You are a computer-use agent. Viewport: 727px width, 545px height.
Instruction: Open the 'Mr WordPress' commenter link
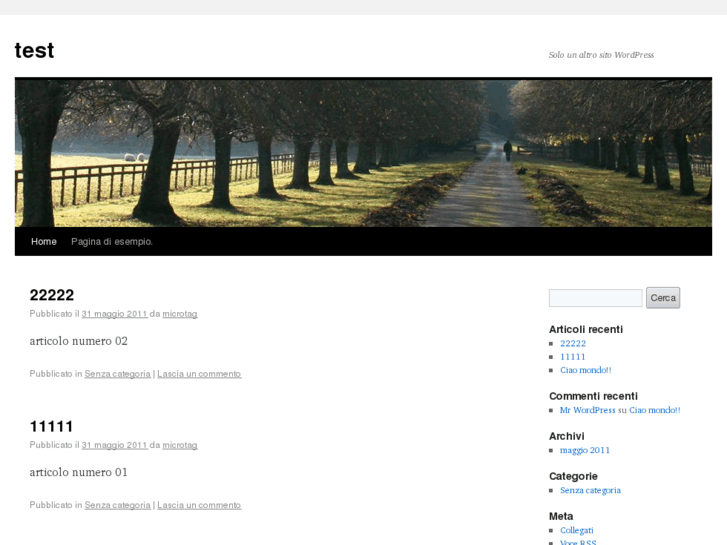pyautogui.click(x=587, y=410)
